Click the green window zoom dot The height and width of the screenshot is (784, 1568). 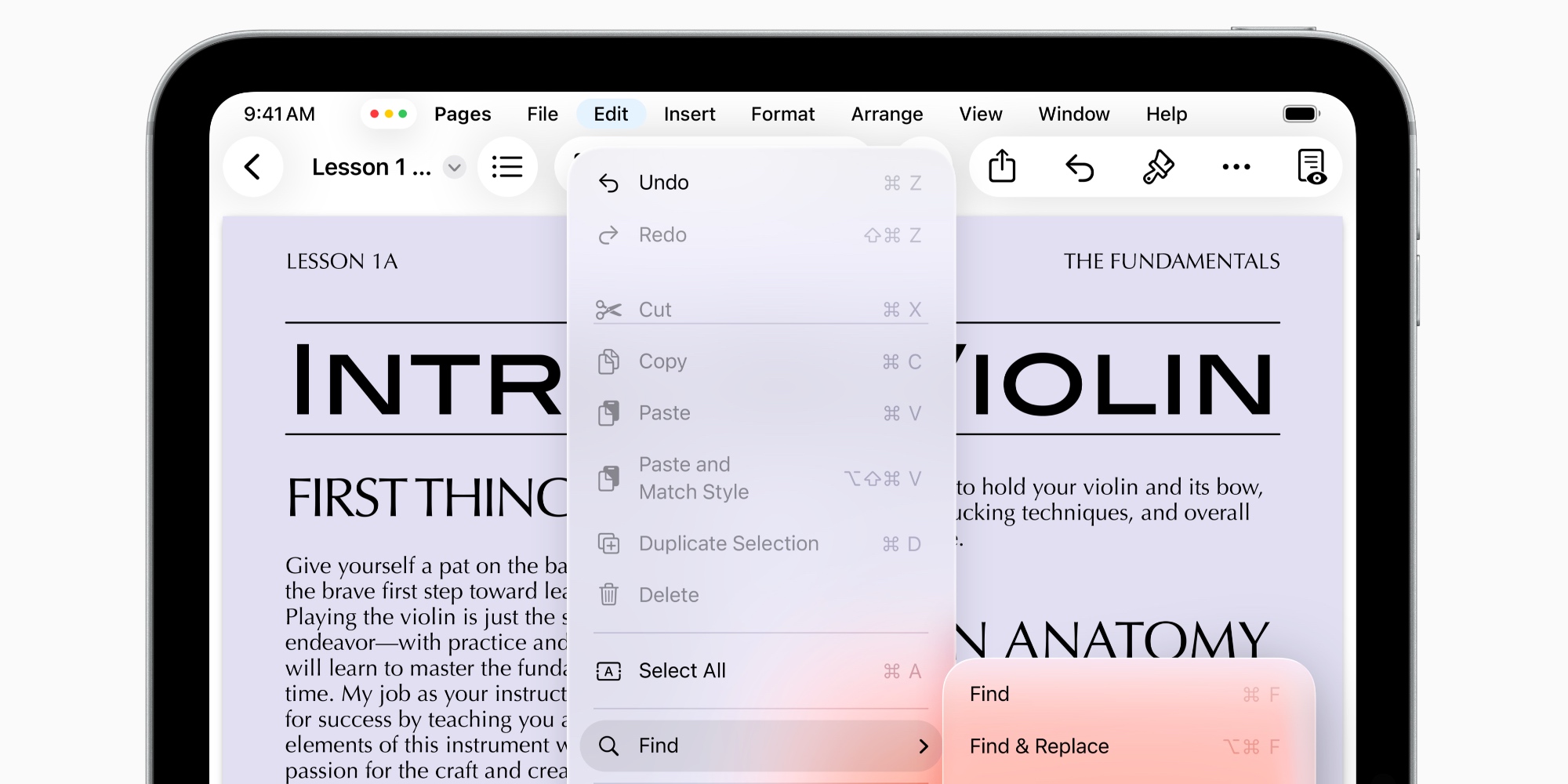coord(403,114)
